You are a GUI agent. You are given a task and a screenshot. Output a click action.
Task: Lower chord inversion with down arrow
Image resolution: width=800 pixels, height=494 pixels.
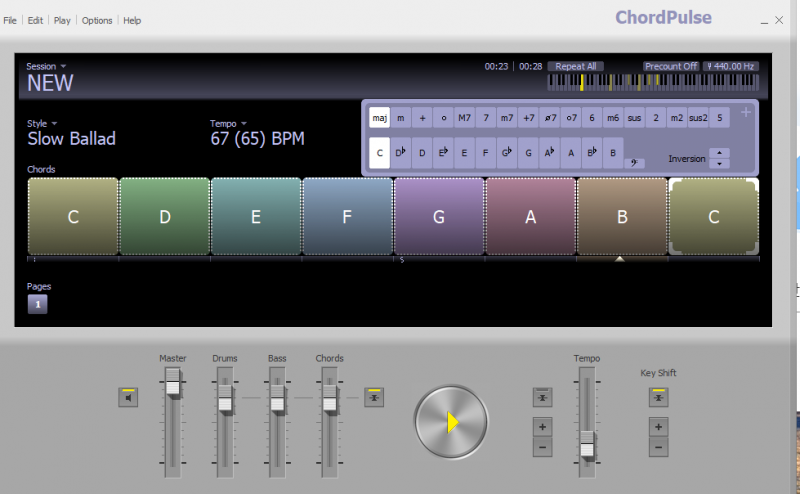[x=719, y=163]
